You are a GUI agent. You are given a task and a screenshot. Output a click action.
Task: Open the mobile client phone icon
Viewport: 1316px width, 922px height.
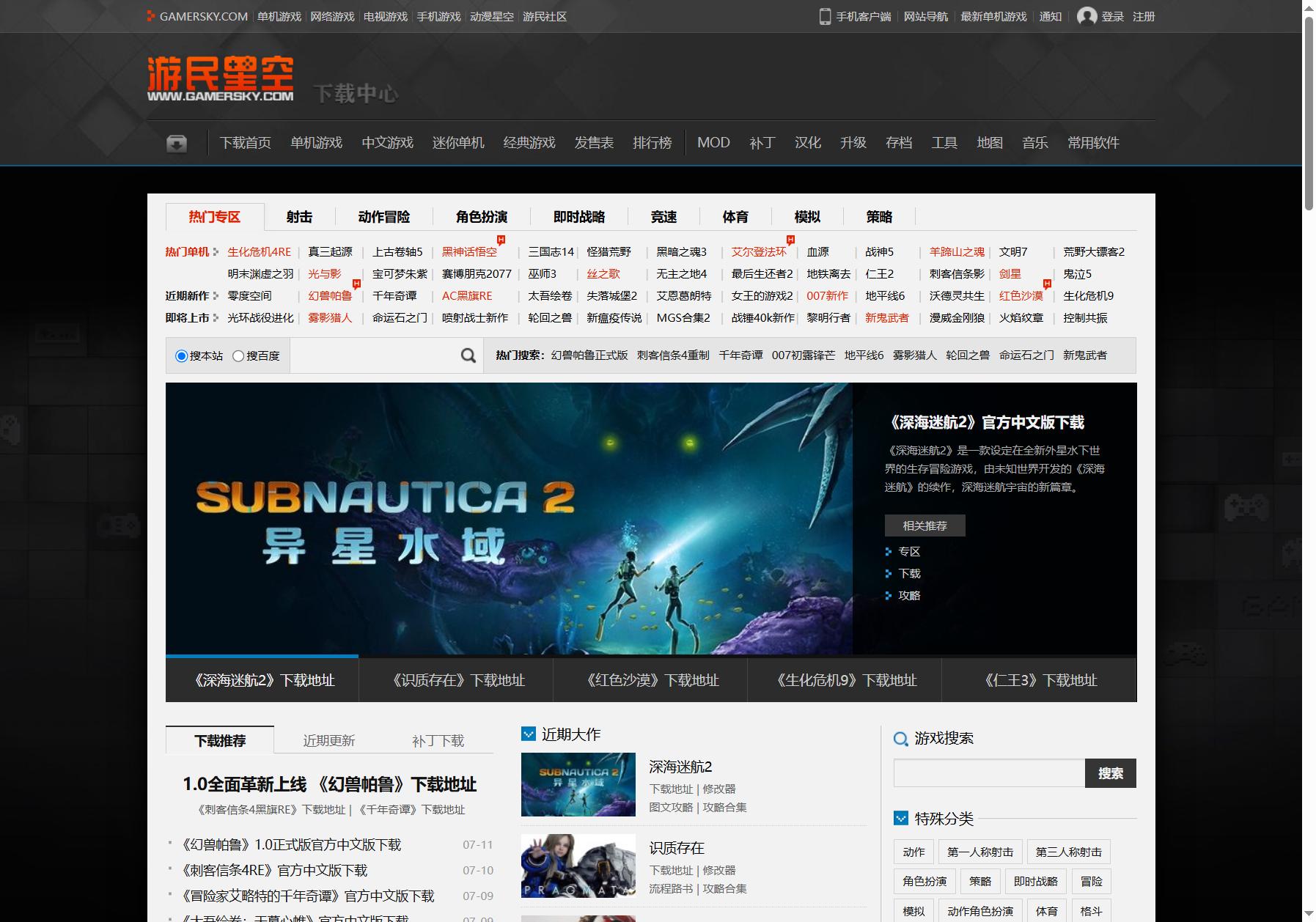coord(825,16)
